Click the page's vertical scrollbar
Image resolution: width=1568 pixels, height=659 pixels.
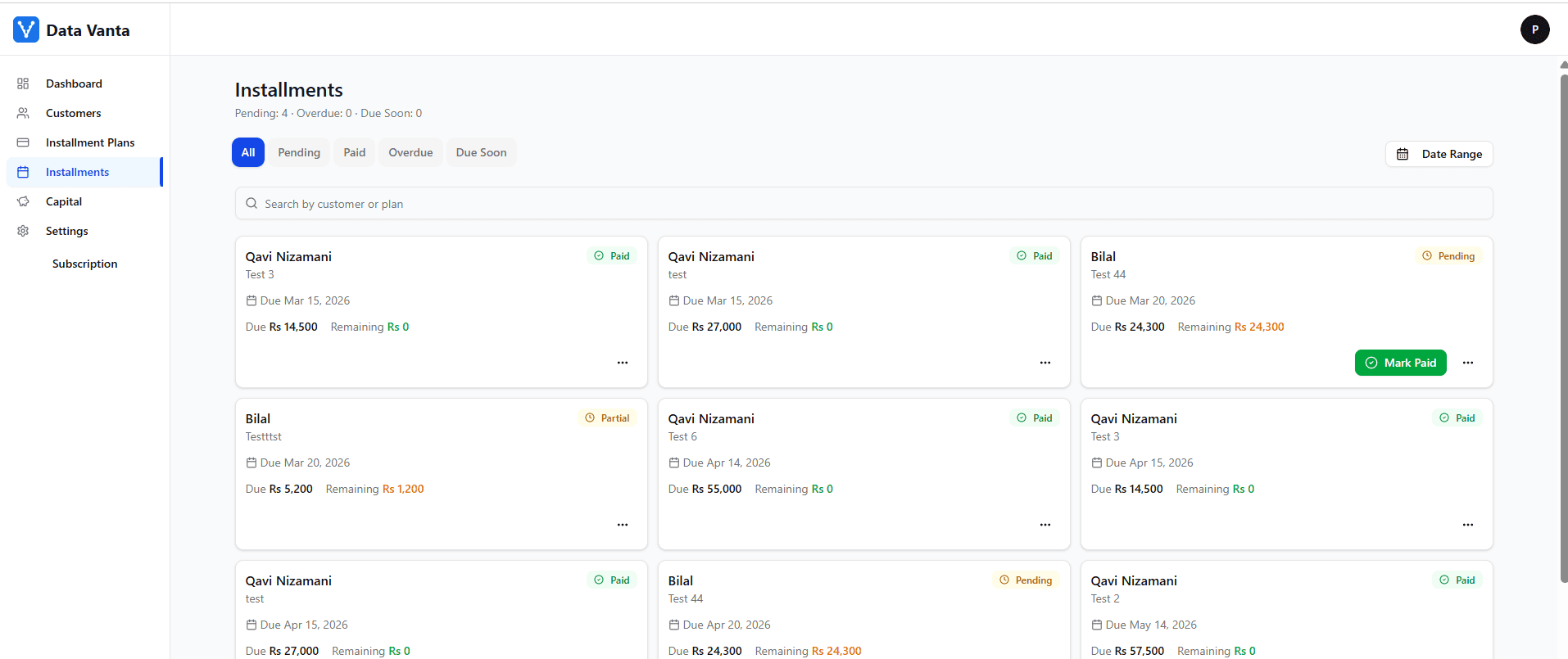1563,327
